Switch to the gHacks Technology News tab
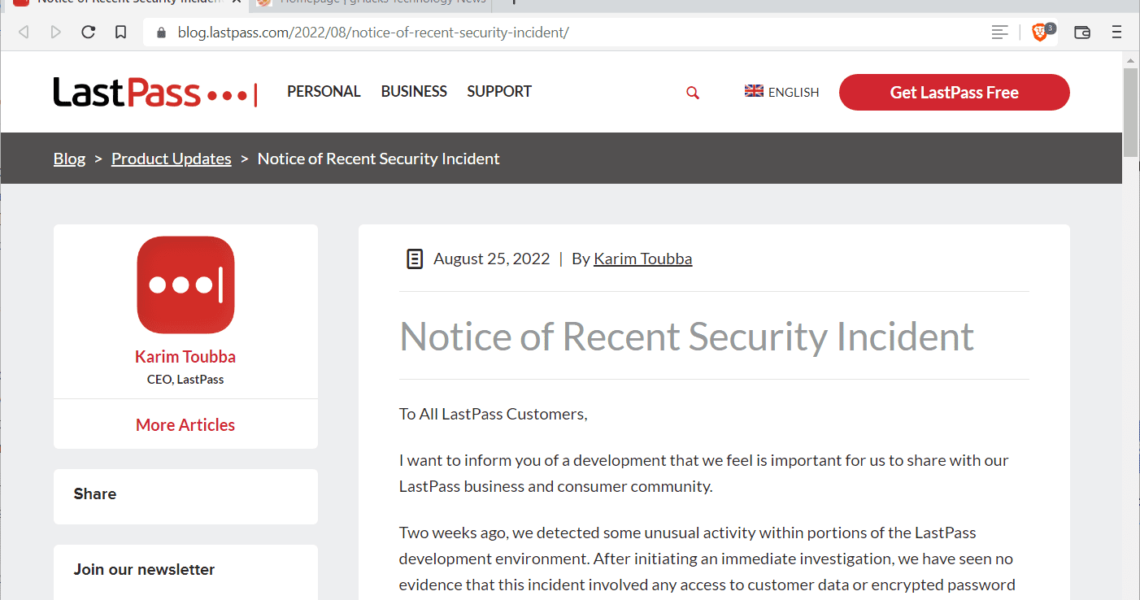This screenshot has height=600, width=1140. 370,3
